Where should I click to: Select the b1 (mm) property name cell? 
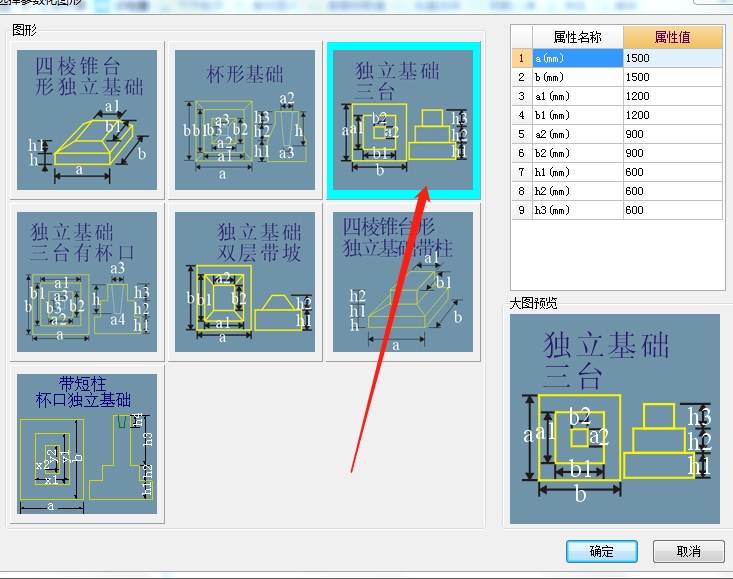coord(578,115)
